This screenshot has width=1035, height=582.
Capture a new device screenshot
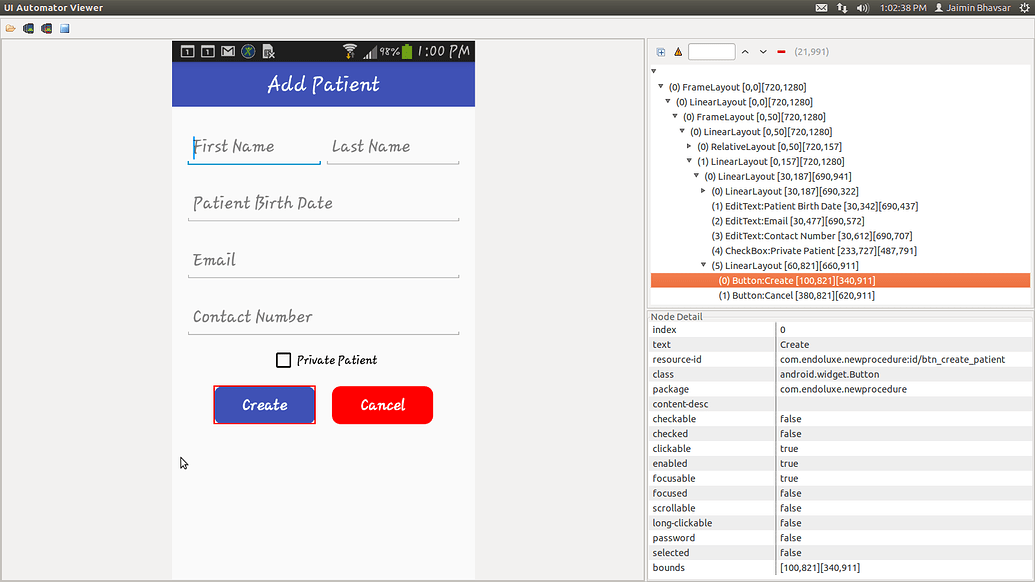pos(28,28)
